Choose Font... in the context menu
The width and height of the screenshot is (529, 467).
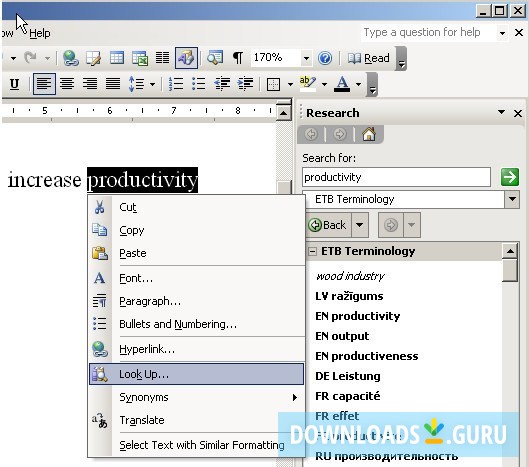pyautogui.click(x=196, y=278)
